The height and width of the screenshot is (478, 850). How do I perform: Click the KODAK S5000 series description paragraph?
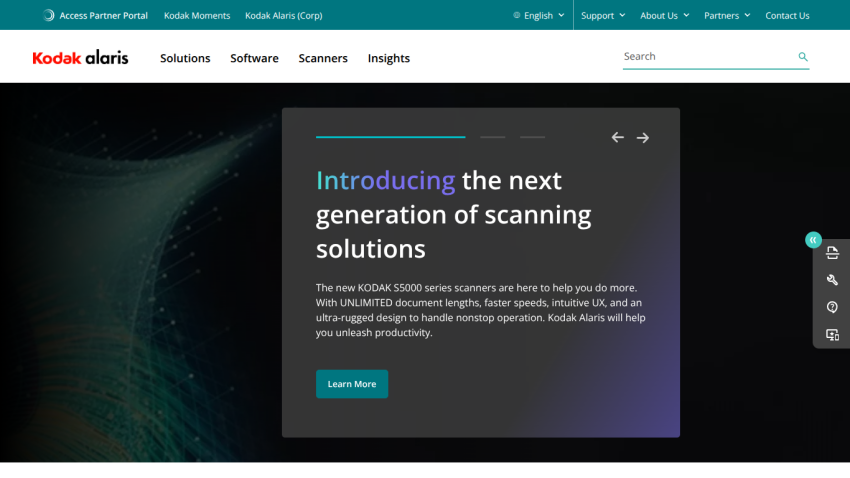click(x=480, y=310)
